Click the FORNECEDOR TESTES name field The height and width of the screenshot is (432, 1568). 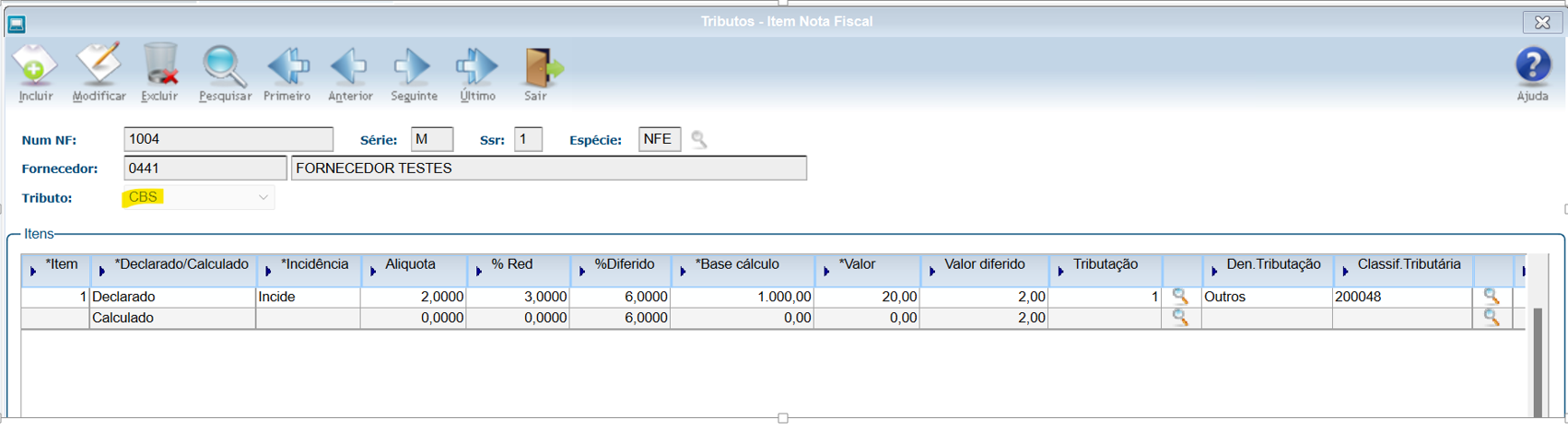tap(549, 169)
